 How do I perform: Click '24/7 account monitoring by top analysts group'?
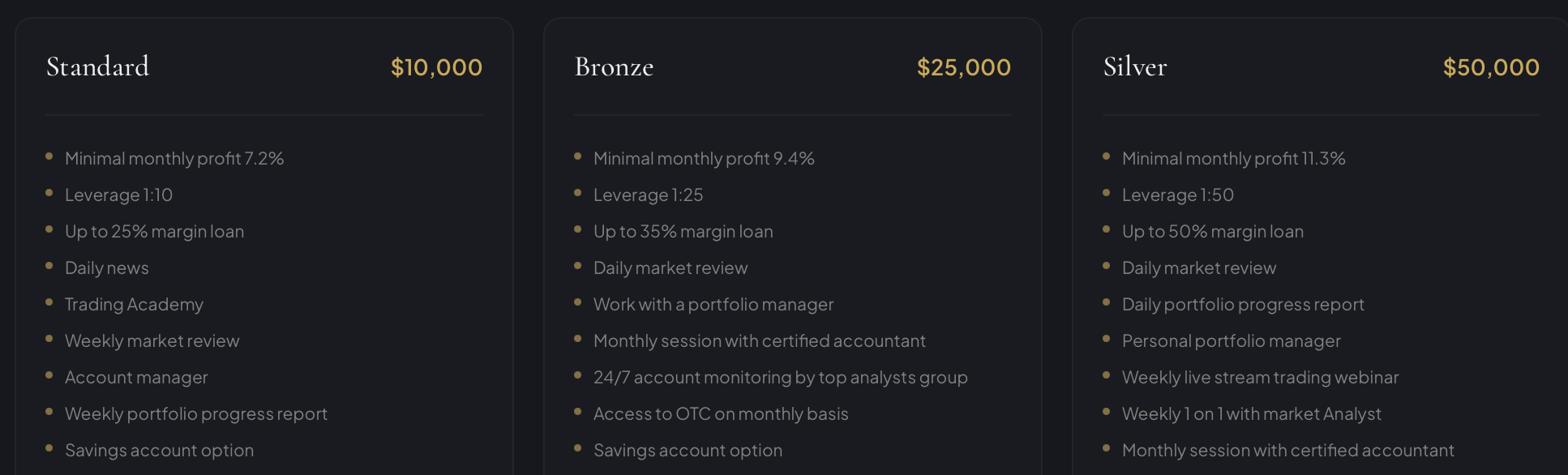click(780, 378)
